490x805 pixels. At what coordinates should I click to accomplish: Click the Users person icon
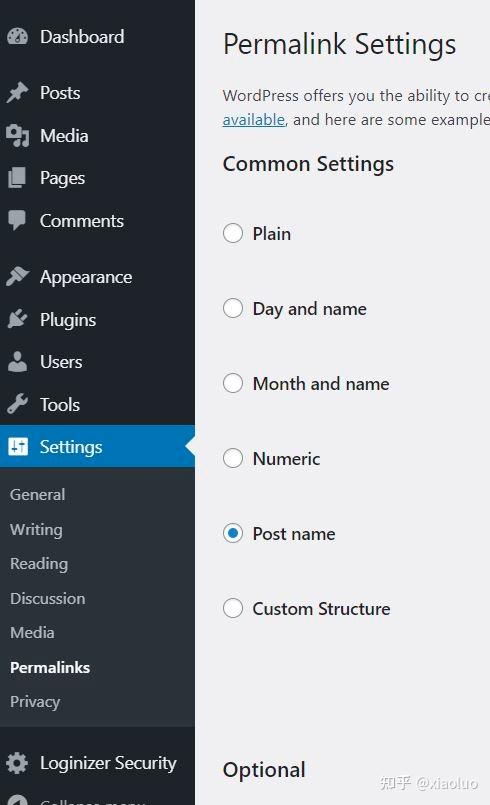pos(17,361)
